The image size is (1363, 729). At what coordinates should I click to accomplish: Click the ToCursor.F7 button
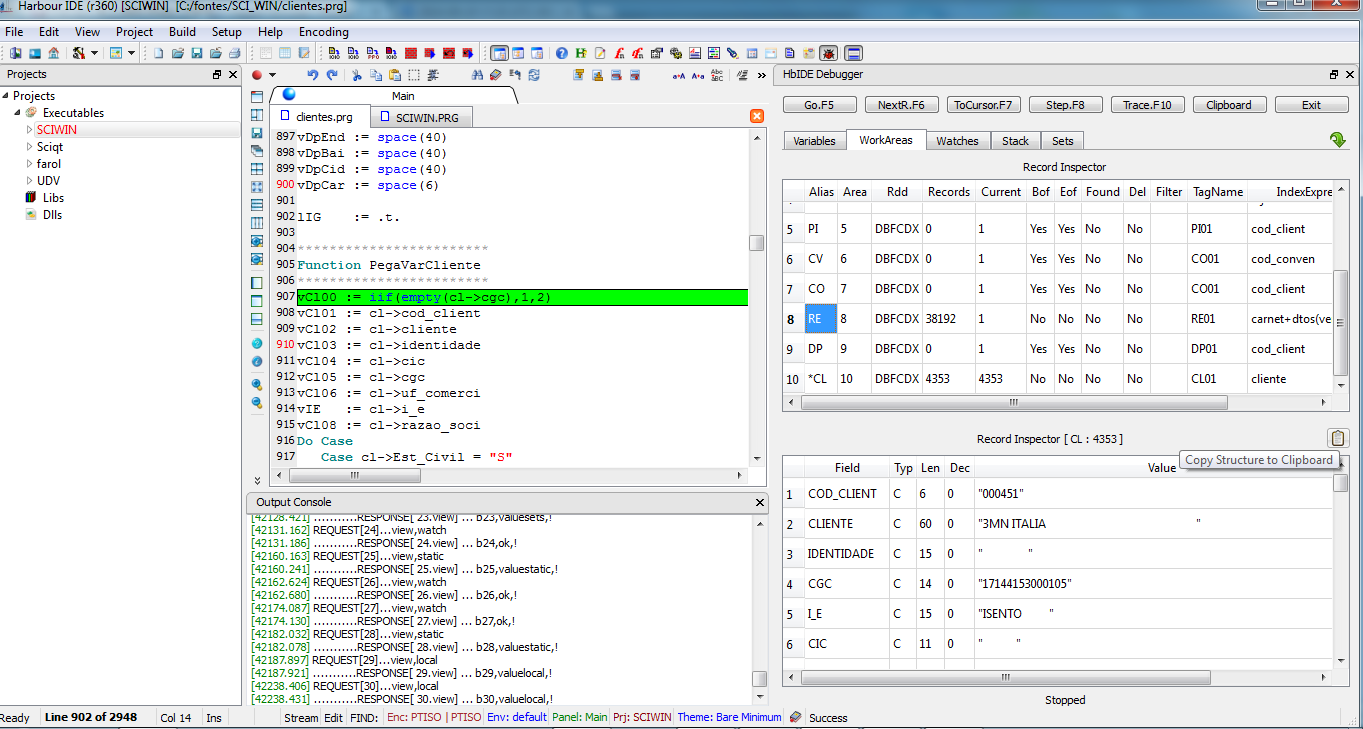click(x=982, y=105)
